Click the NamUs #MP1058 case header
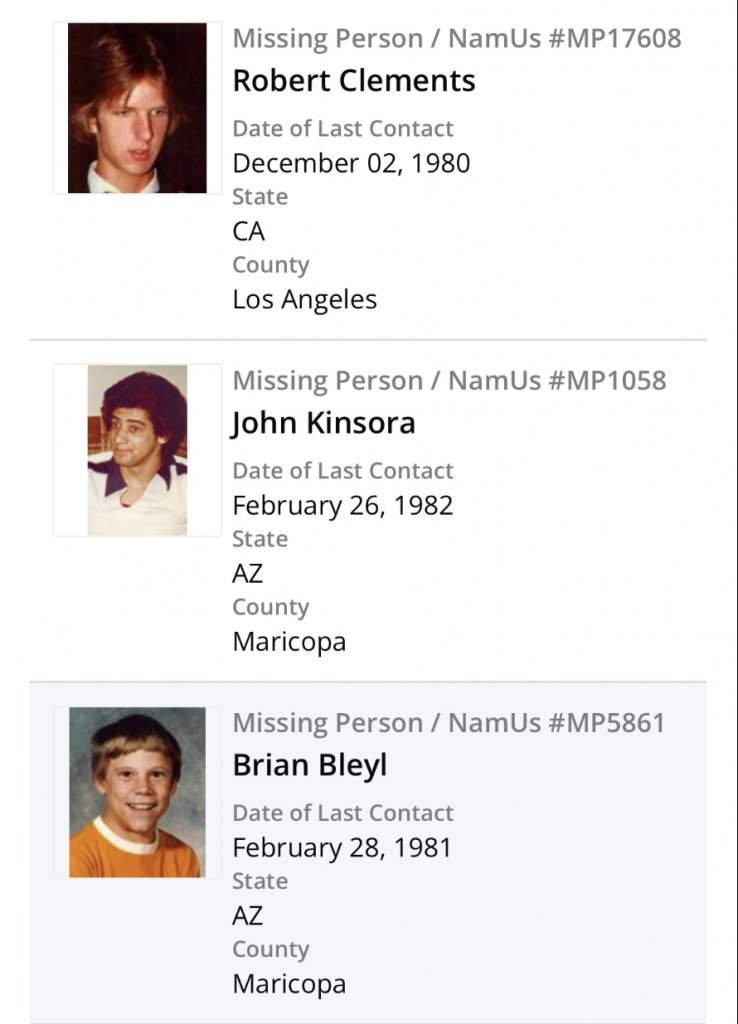Screen dimensions: 738x1024 (449, 381)
